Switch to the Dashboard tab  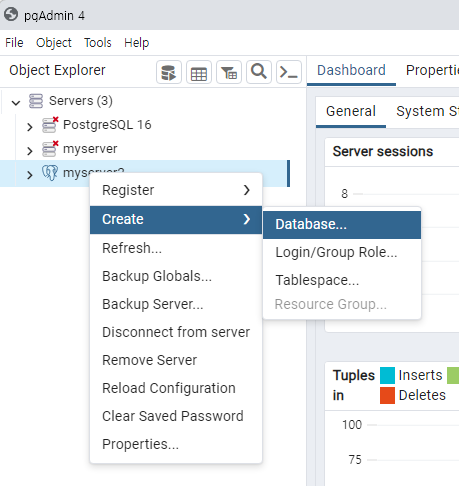pos(351,70)
